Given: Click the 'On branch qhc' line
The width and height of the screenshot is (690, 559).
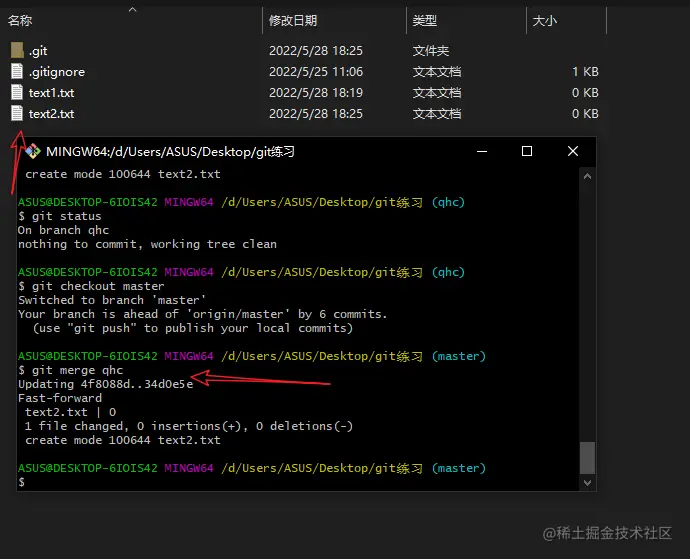Looking at the screenshot, I should 63,230.
